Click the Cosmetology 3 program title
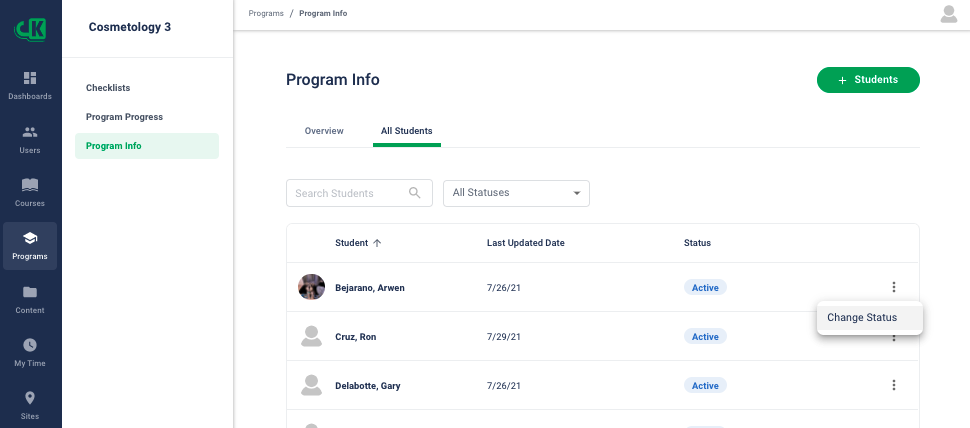The height and width of the screenshot is (428, 970). 129,27
